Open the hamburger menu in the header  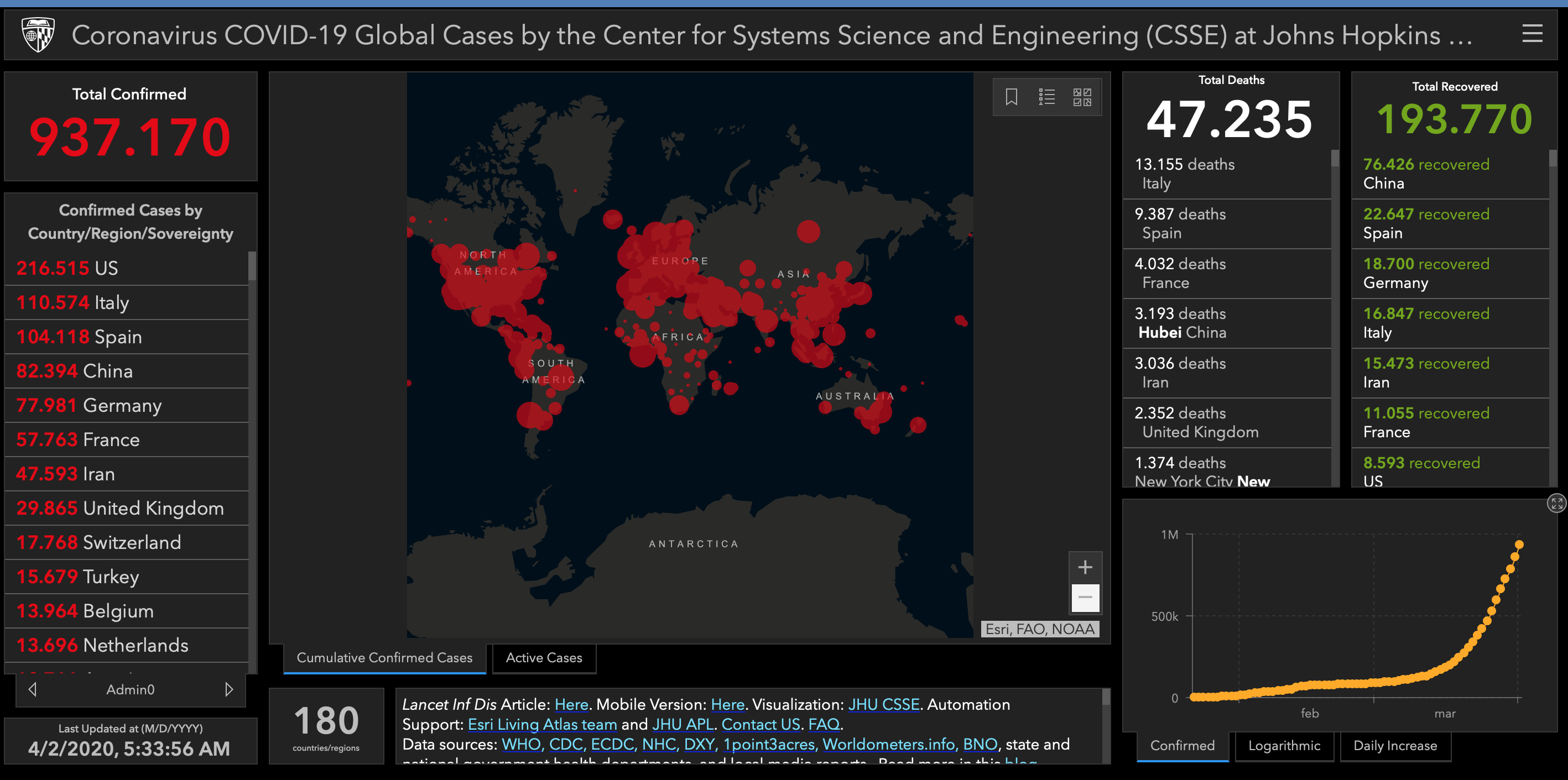[x=1532, y=34]
